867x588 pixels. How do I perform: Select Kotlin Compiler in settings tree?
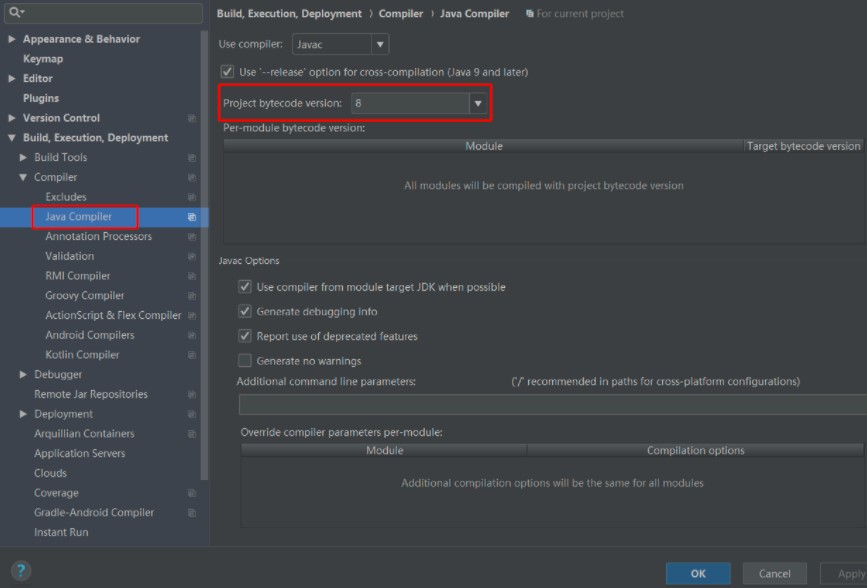(x=82, y=355)
